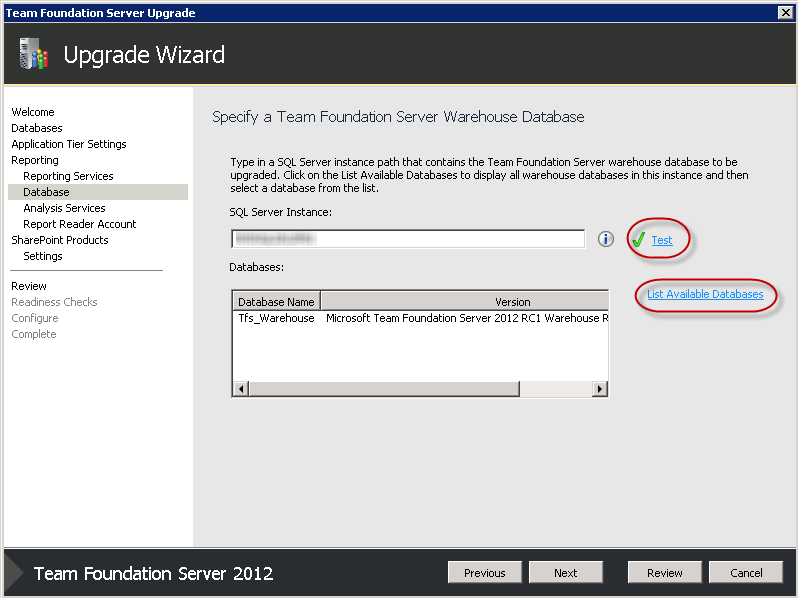Image resolution: width=798 pixels, height=598 pixels.
Task: Go to the Review step in sidebar
Action: 29,286
